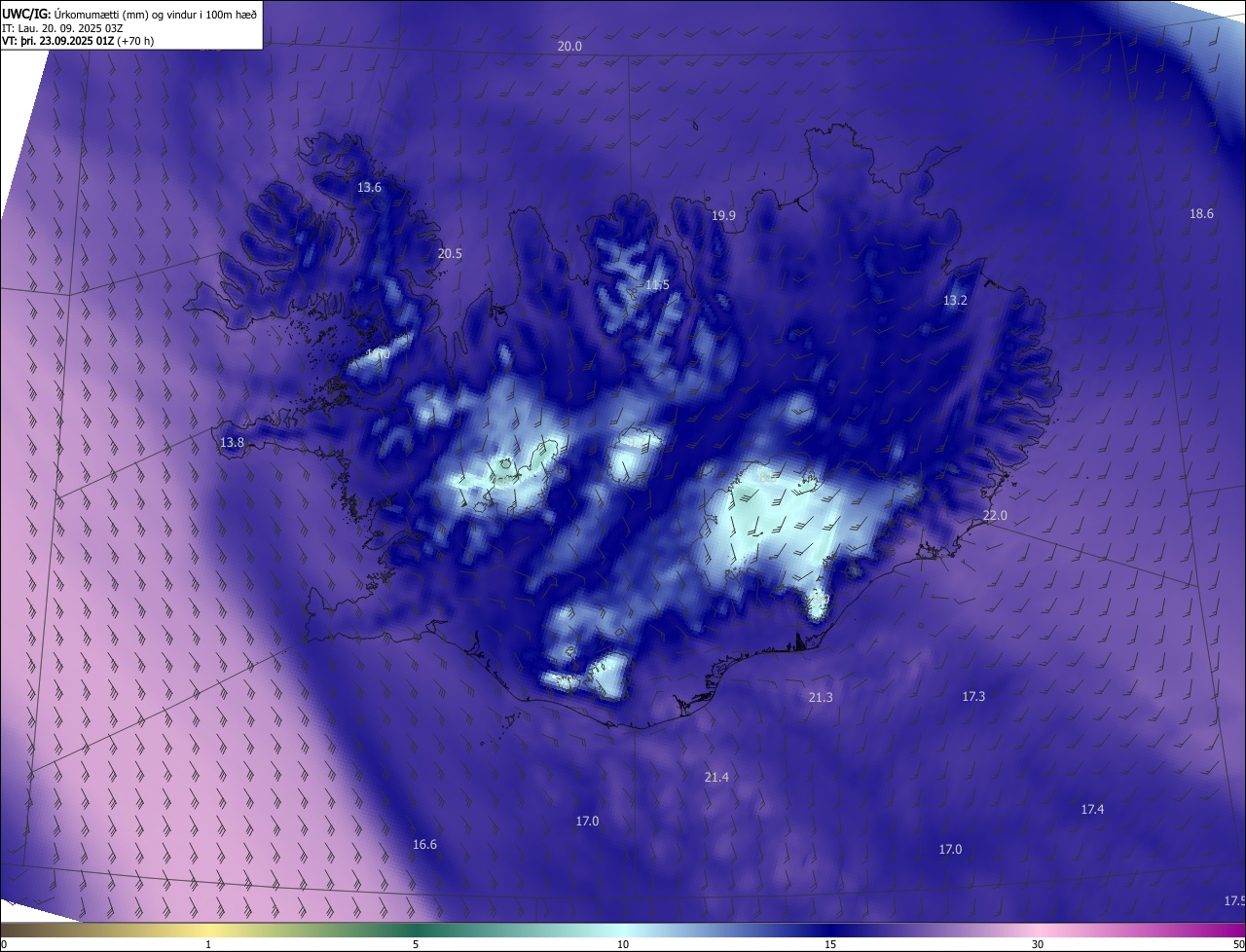This screenshot has height=952, width=1246.
Task: Click the 13.6 value label
Action: [x=369, y=187]
